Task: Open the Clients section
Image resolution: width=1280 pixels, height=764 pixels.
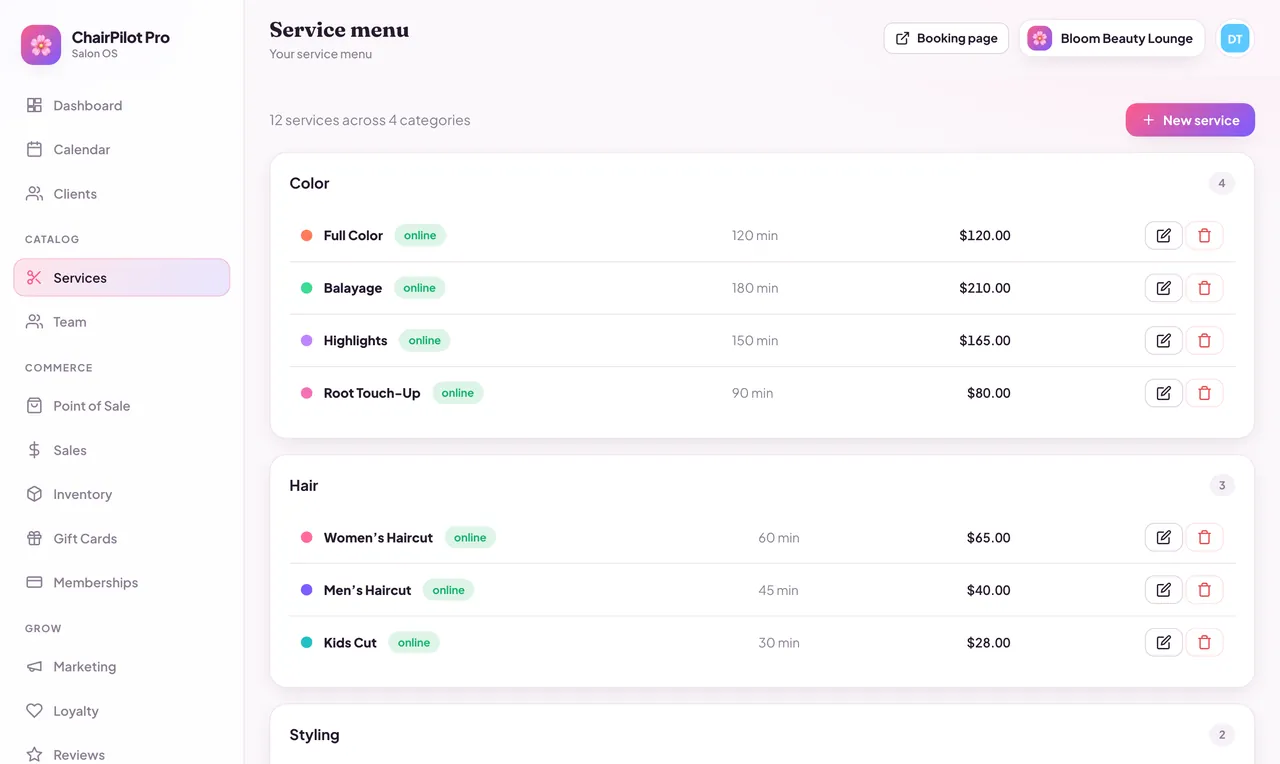Action: (122, 194)
